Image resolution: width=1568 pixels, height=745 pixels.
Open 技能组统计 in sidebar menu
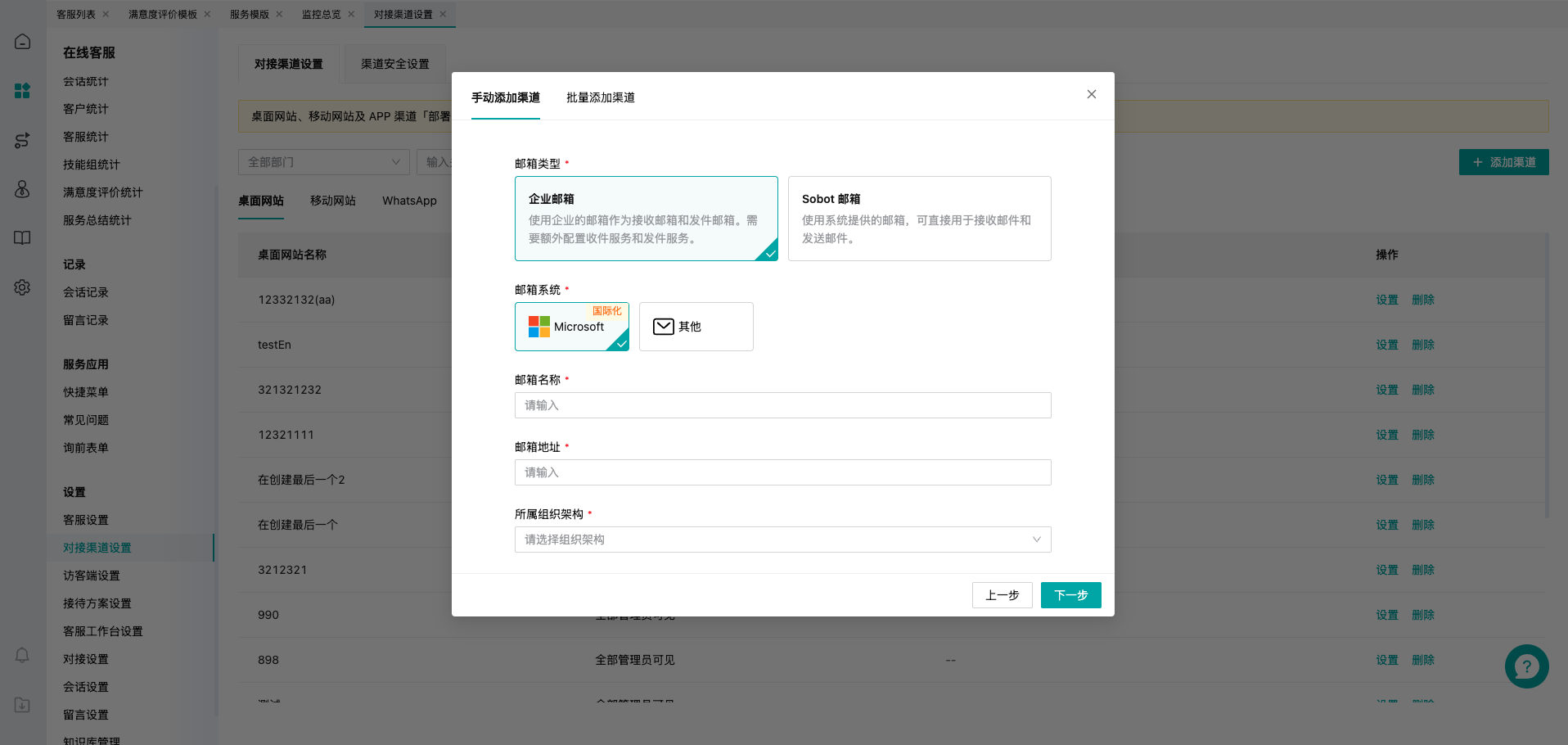pyautogui.click(x=92, y=165)
